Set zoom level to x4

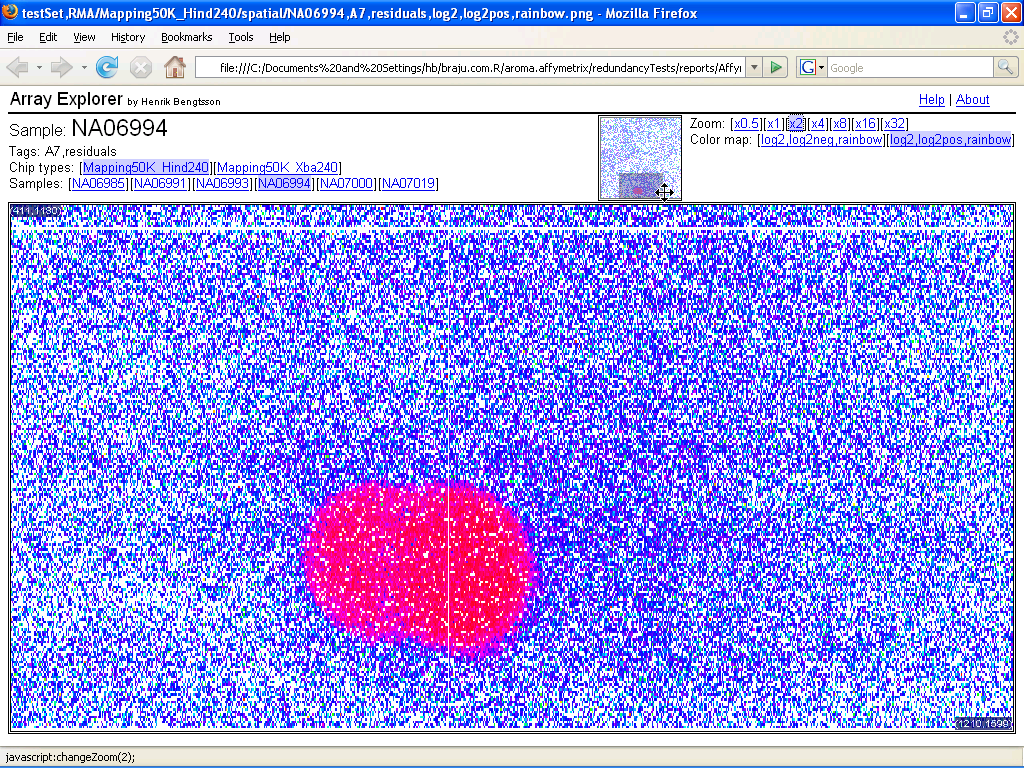point(818,124)
